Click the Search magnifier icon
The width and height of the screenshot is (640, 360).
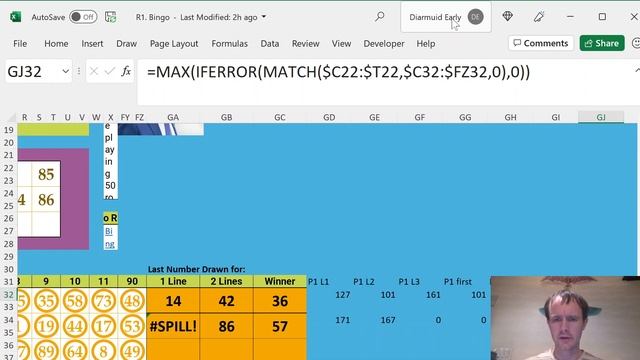(380, 17)
